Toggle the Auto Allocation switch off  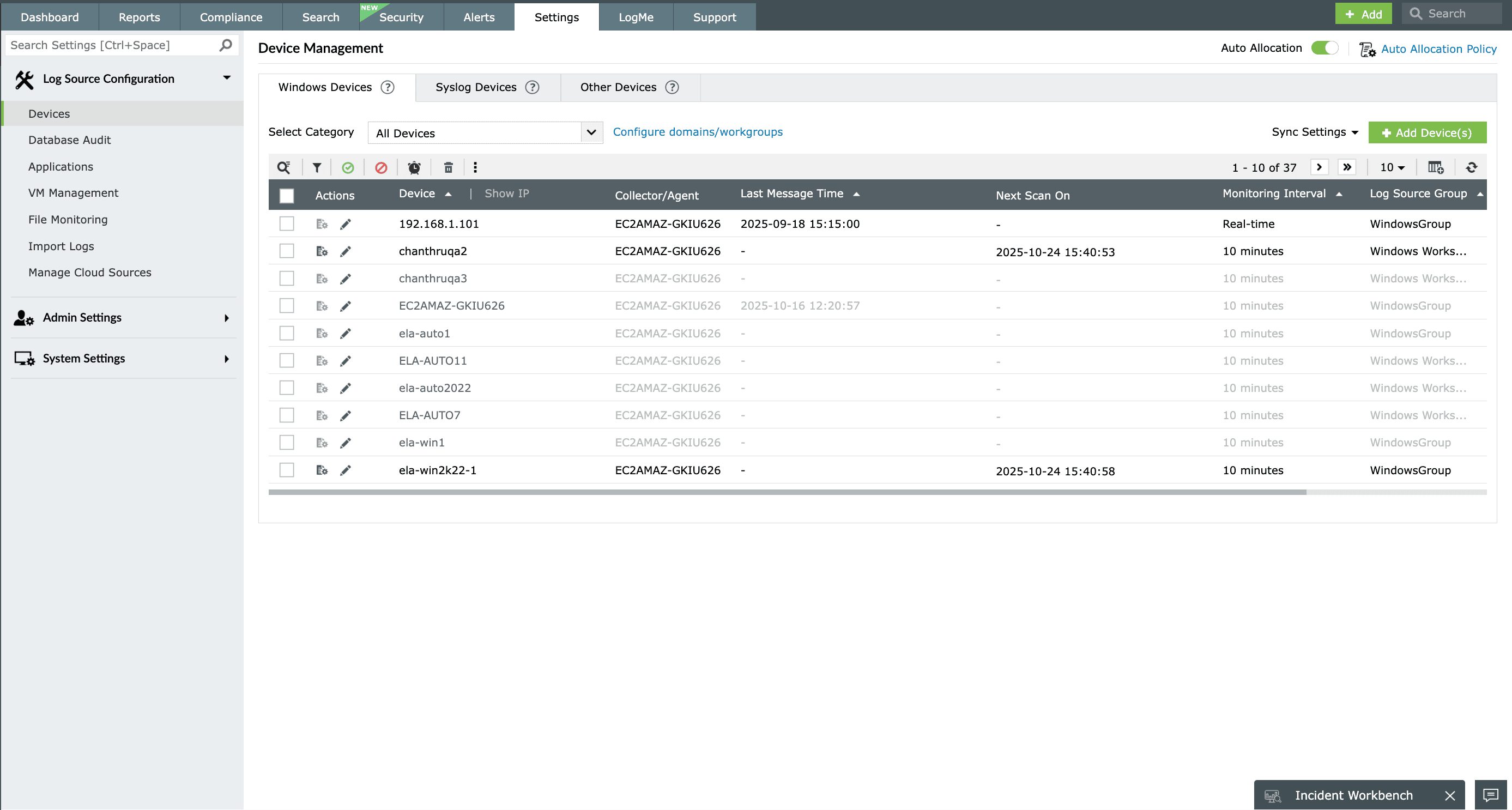1324,47
